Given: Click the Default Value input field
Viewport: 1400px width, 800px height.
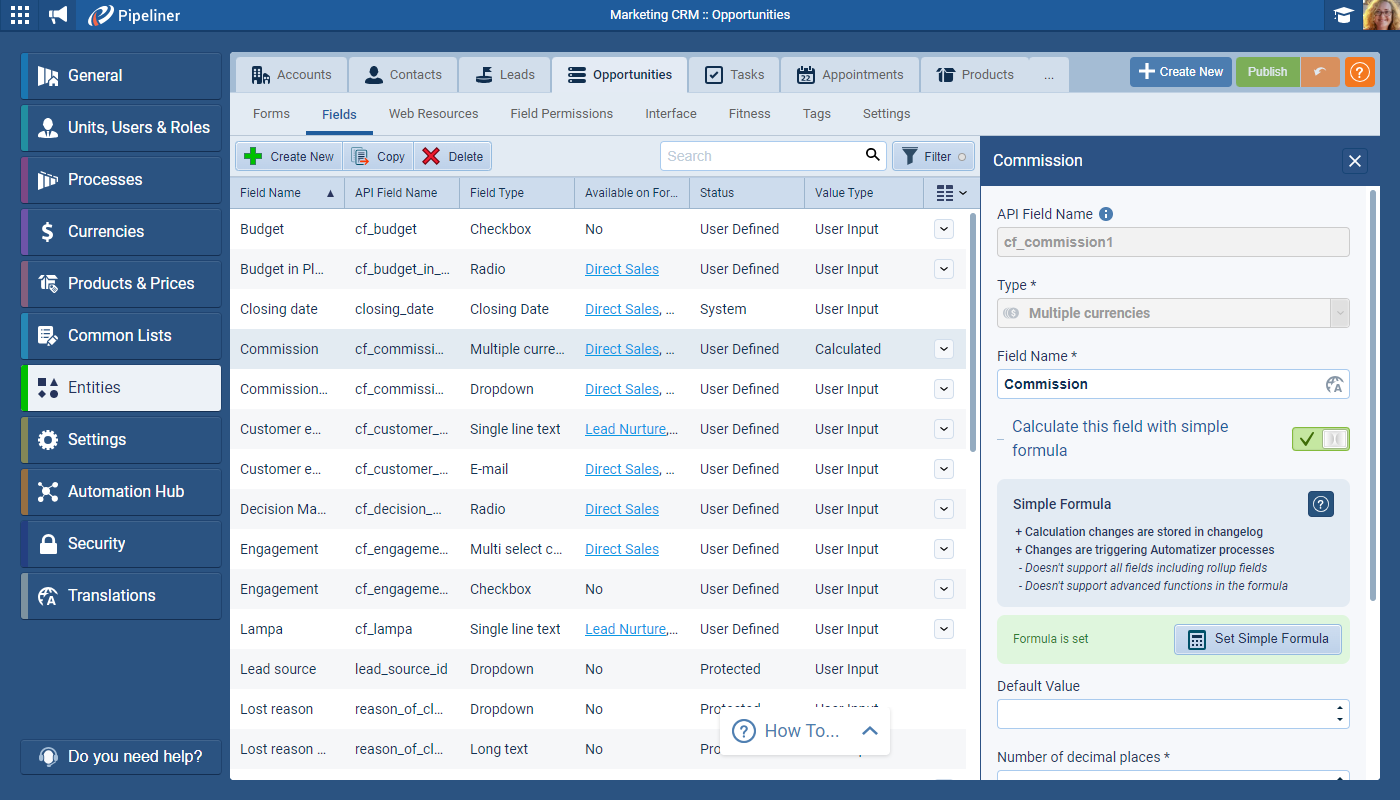Looking at the screenshot, I should click(1165, 714).
